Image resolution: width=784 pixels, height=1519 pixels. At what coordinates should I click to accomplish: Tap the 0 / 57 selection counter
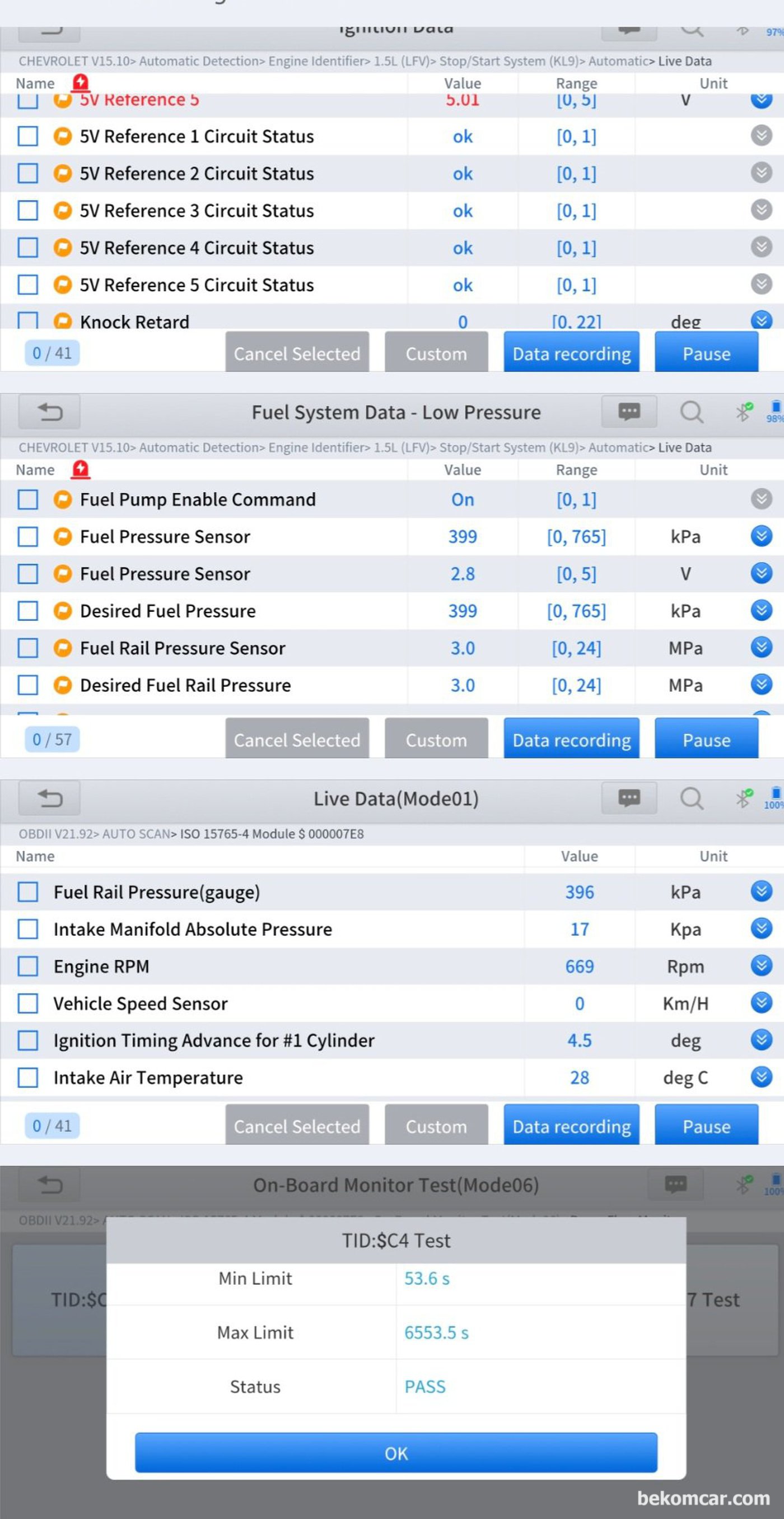coord(52,740)
